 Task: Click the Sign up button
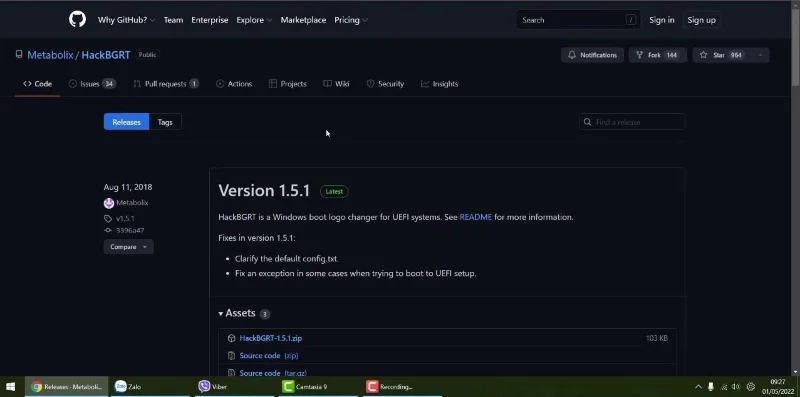[702, 20]
